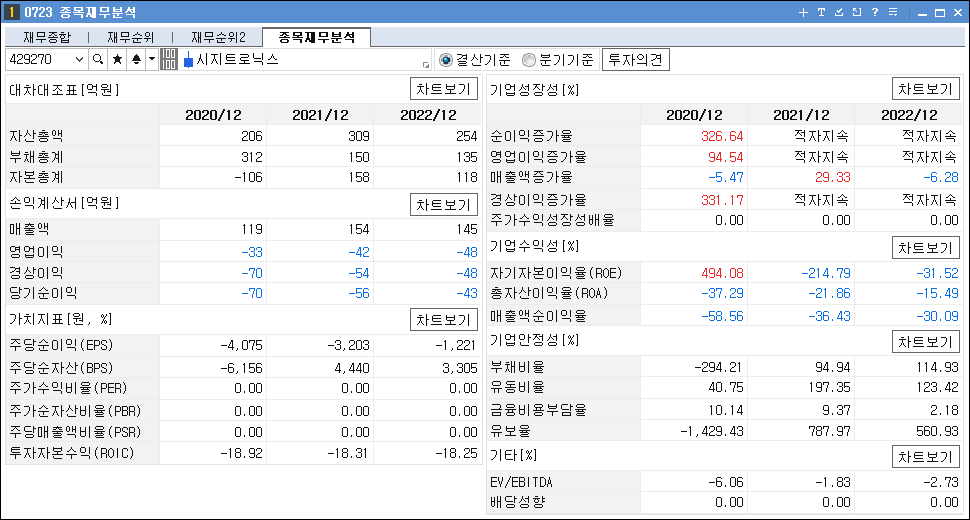Click the 영업이익 2022/12 value -48
Image resolution: width=970 pixels, height=520 pixels.
(x=466, y=252)
